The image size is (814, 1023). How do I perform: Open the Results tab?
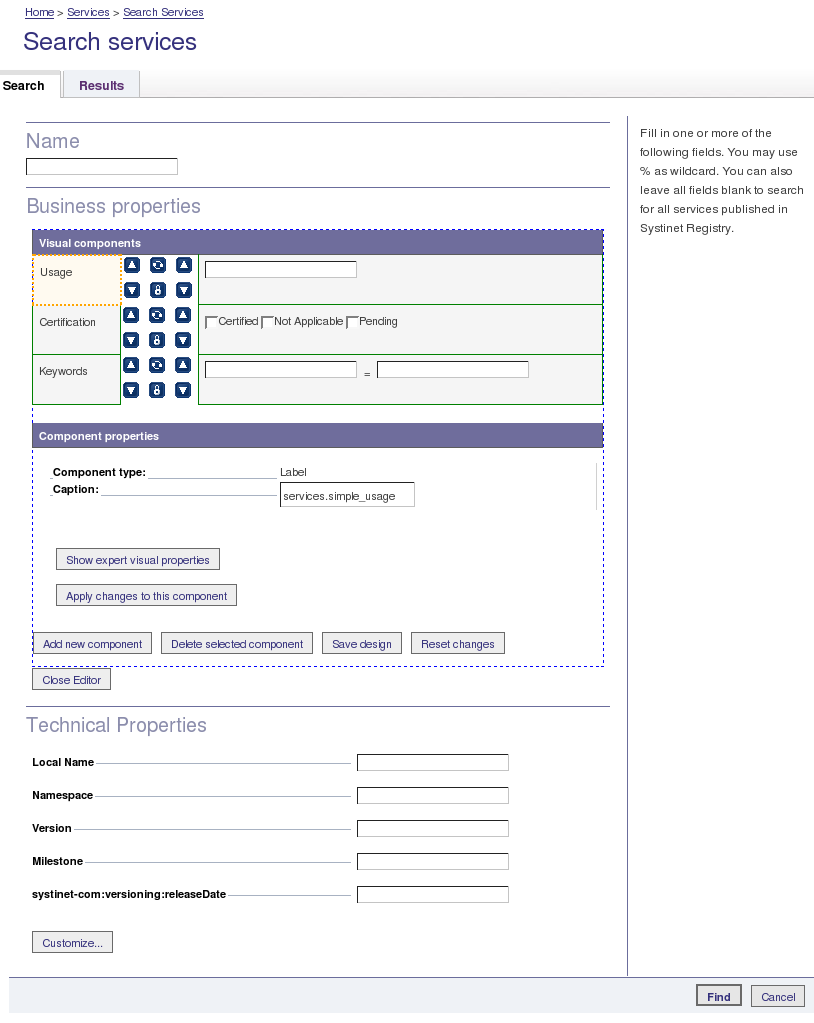[x=102, y=85]
